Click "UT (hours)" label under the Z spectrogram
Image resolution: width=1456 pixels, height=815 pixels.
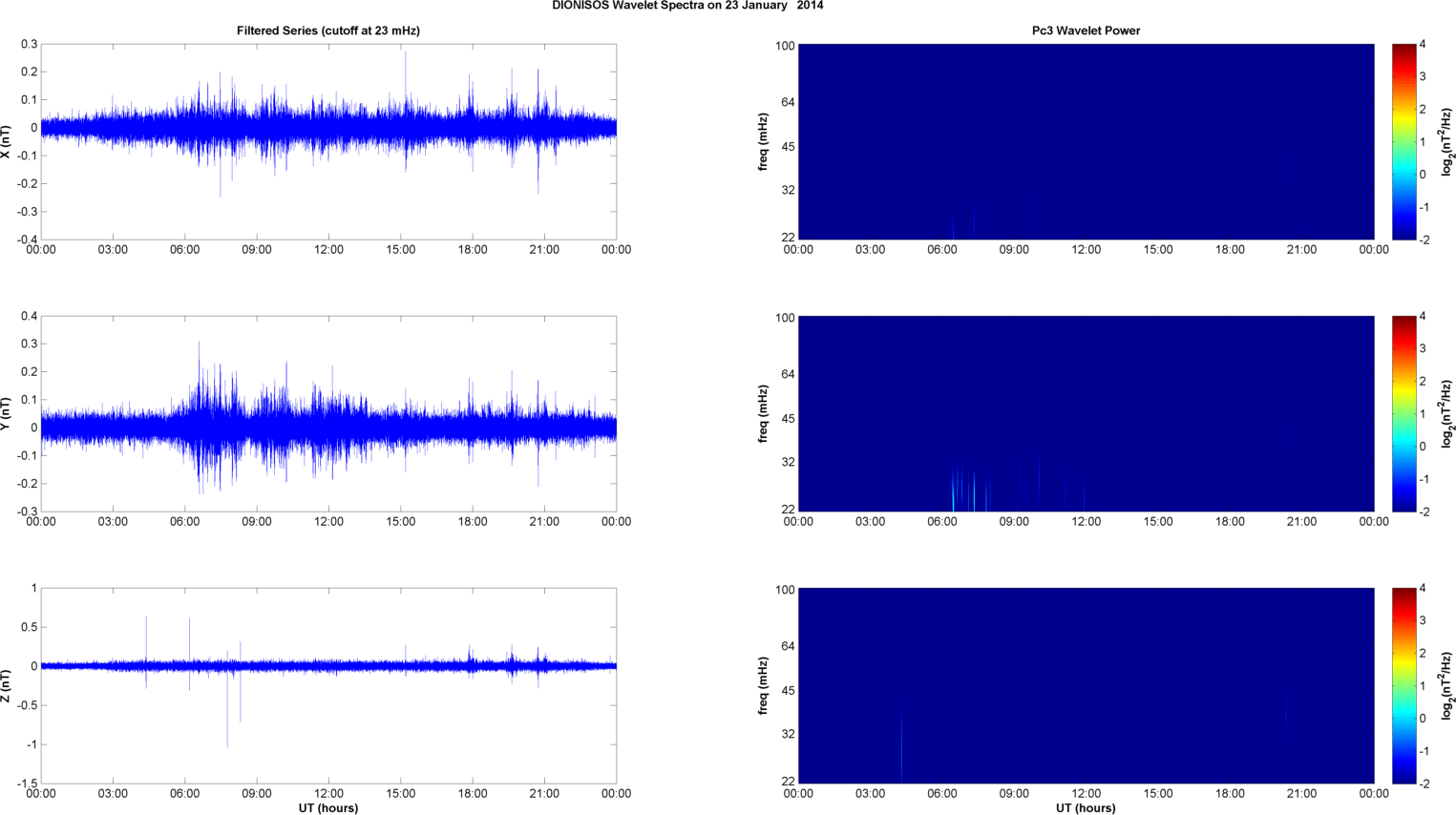(1086, 807)
